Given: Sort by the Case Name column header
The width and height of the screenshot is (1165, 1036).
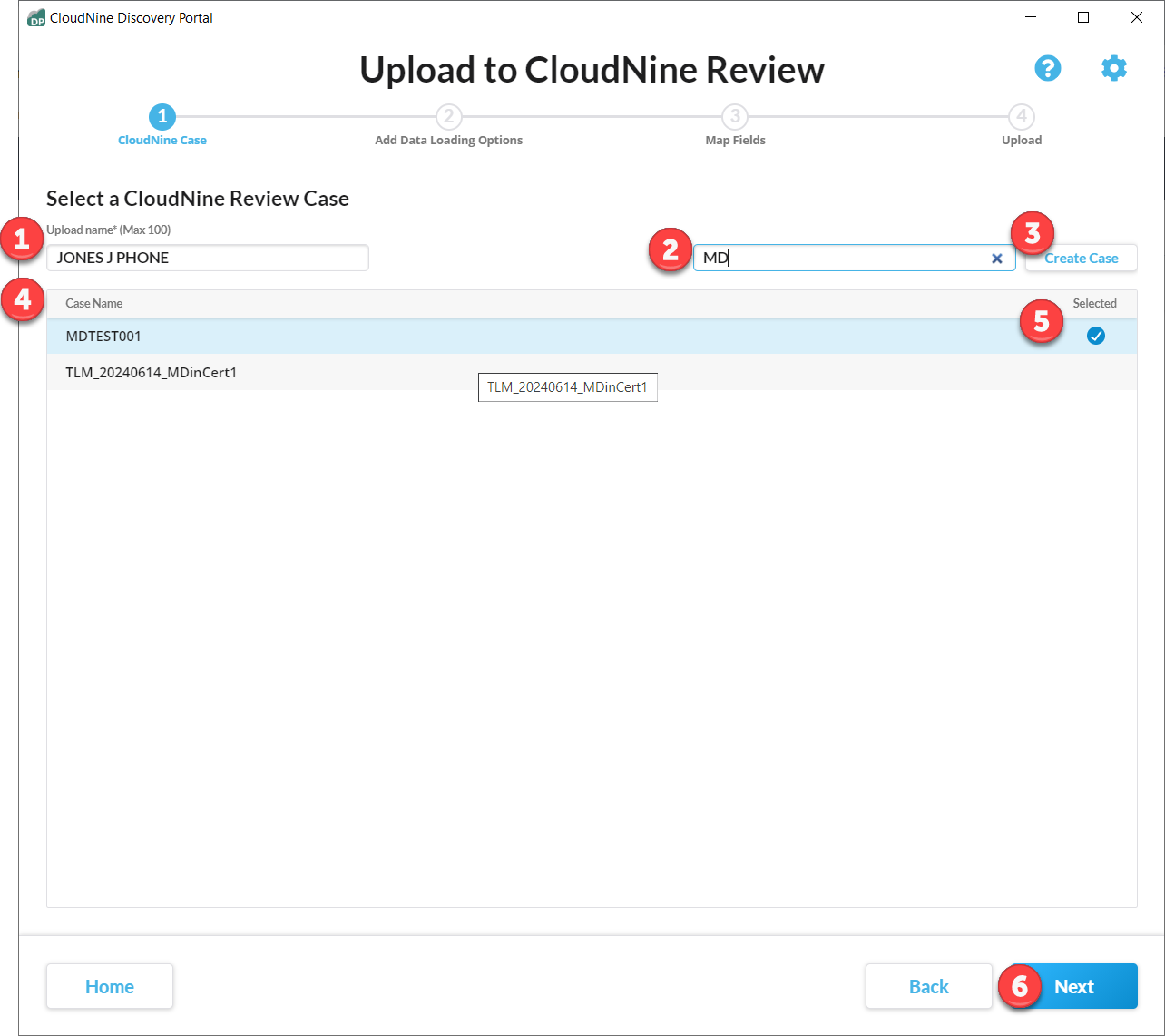Looking at the screenshot, I should point(94,304).
